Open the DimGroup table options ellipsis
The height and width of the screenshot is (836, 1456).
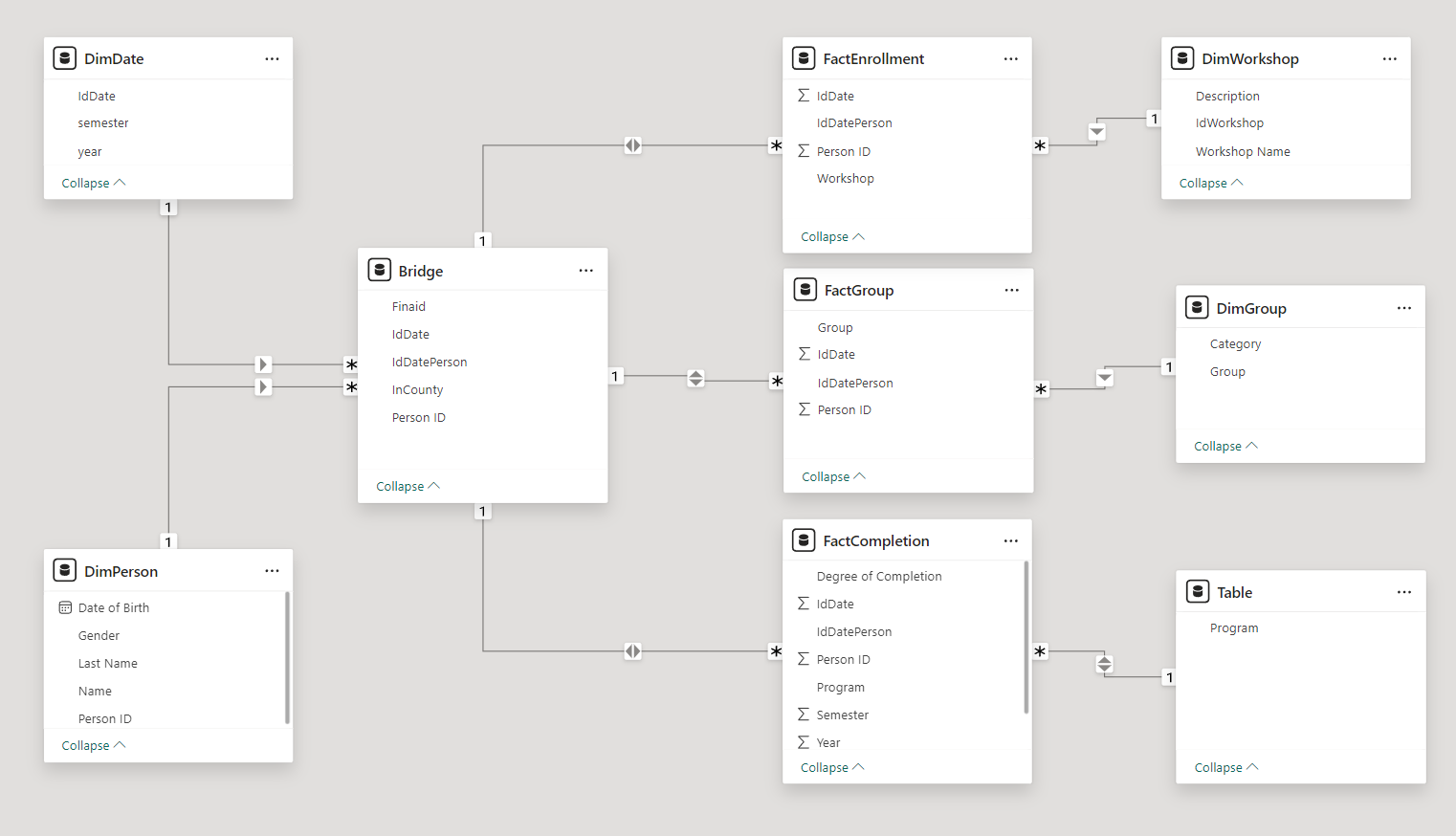(x=1403, y=308)
